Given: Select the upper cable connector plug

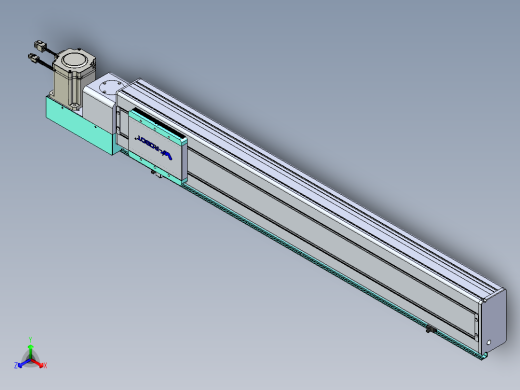Looking at the screenshot, I should coord(41,45).
